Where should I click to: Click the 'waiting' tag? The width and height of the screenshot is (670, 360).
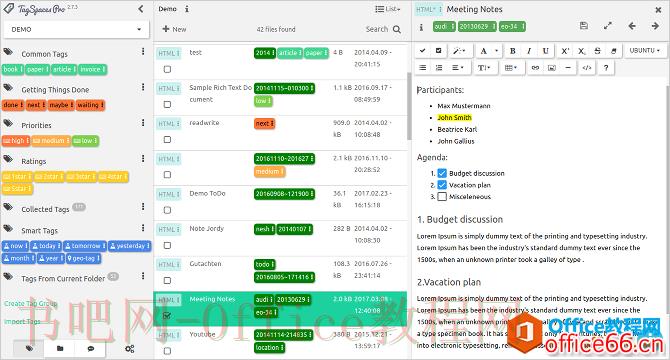coord(90,105)
